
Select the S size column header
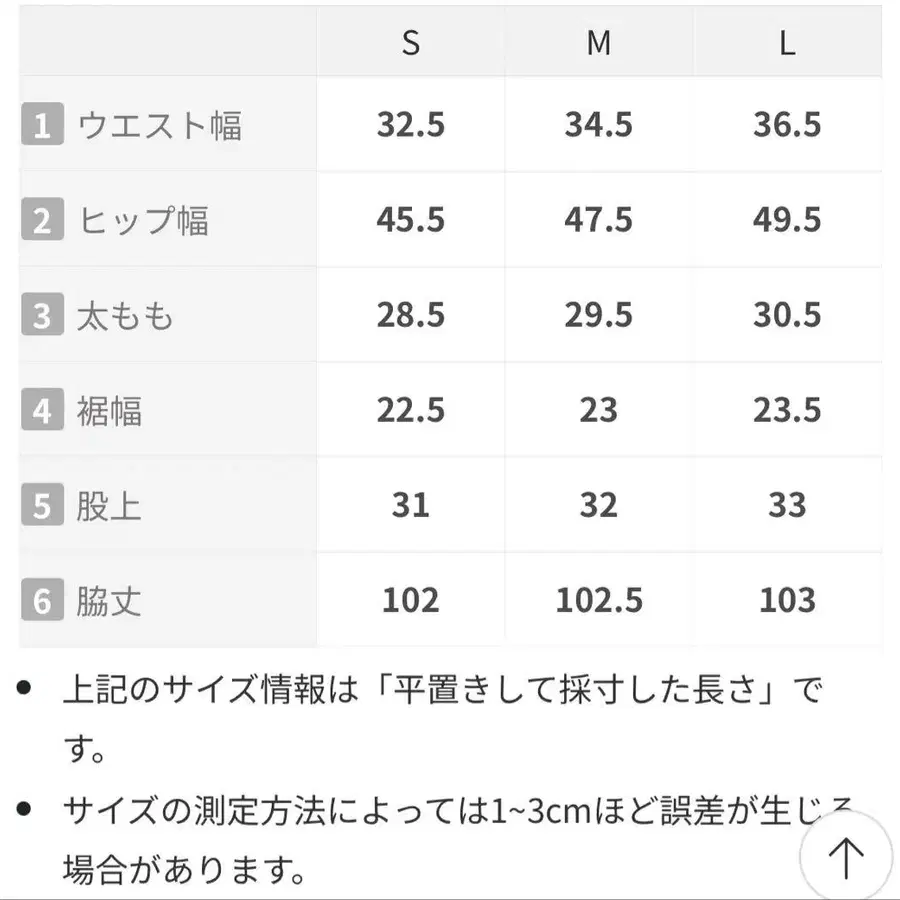[410, 43]
